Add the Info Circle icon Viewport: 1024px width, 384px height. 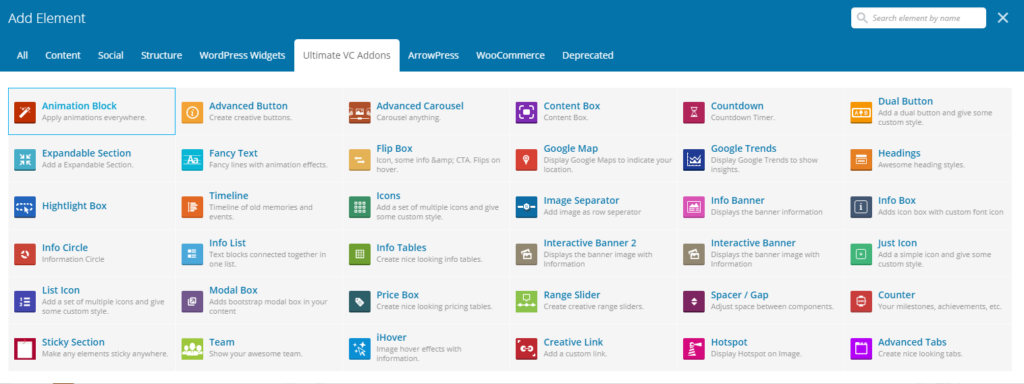tap(25, 253)
